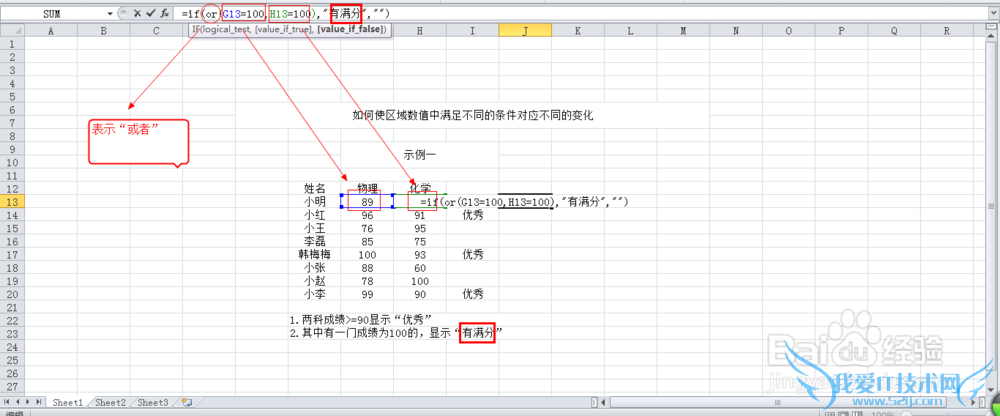Click the 李磊 name cell

click(x=314, y=241)
